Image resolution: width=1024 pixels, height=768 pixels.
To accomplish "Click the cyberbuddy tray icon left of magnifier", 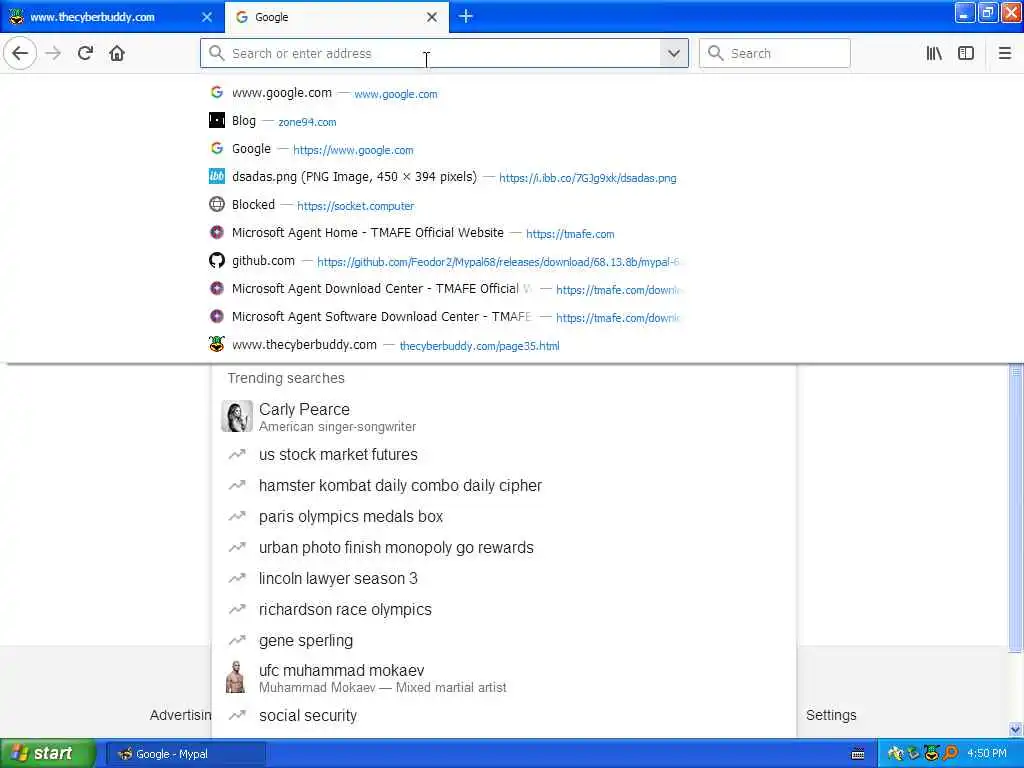I will (x=932, y=754).
